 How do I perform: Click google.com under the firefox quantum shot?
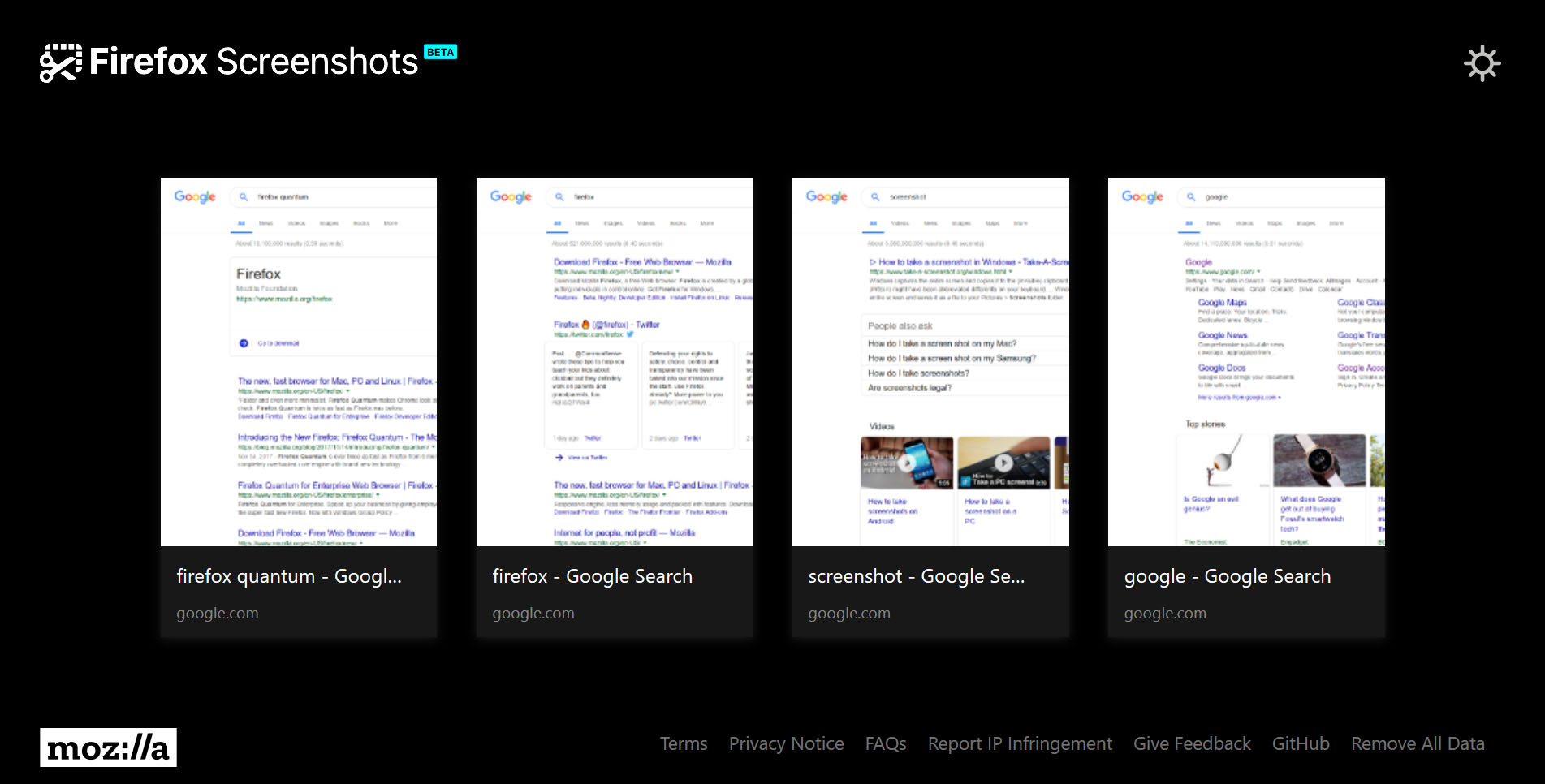click(217, 613)
